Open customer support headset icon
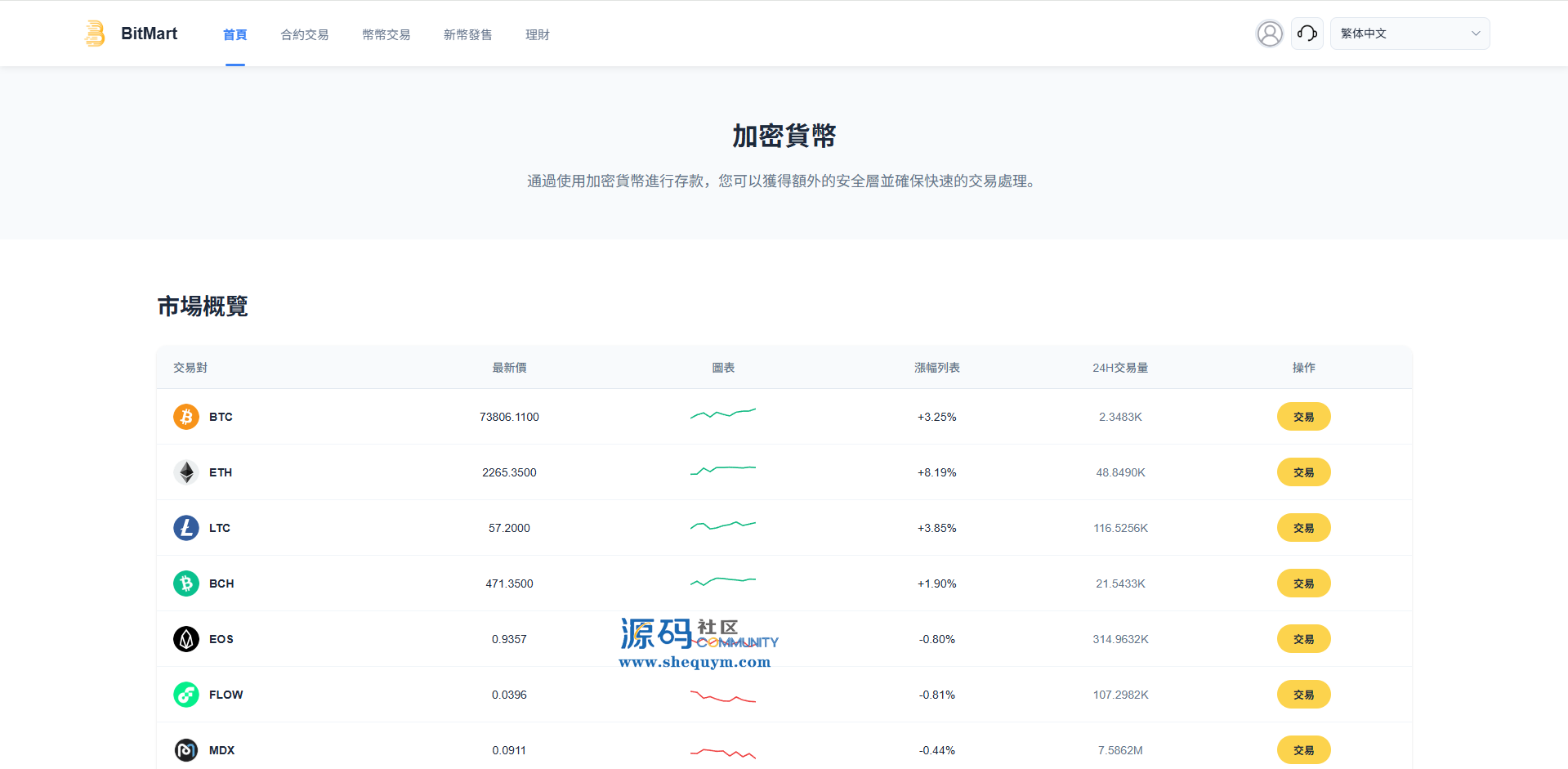 coord(1307,34)
